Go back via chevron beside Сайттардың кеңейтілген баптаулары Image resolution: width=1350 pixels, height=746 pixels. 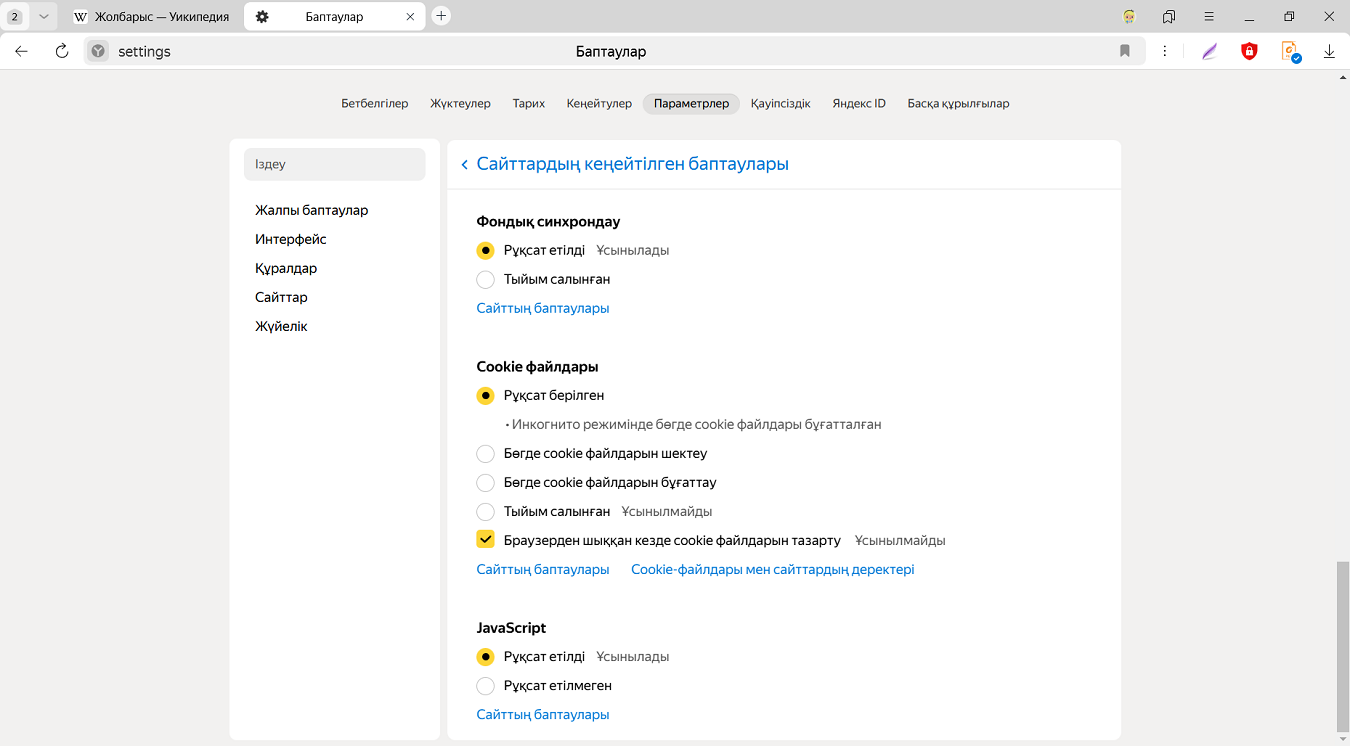pos(464,165)
